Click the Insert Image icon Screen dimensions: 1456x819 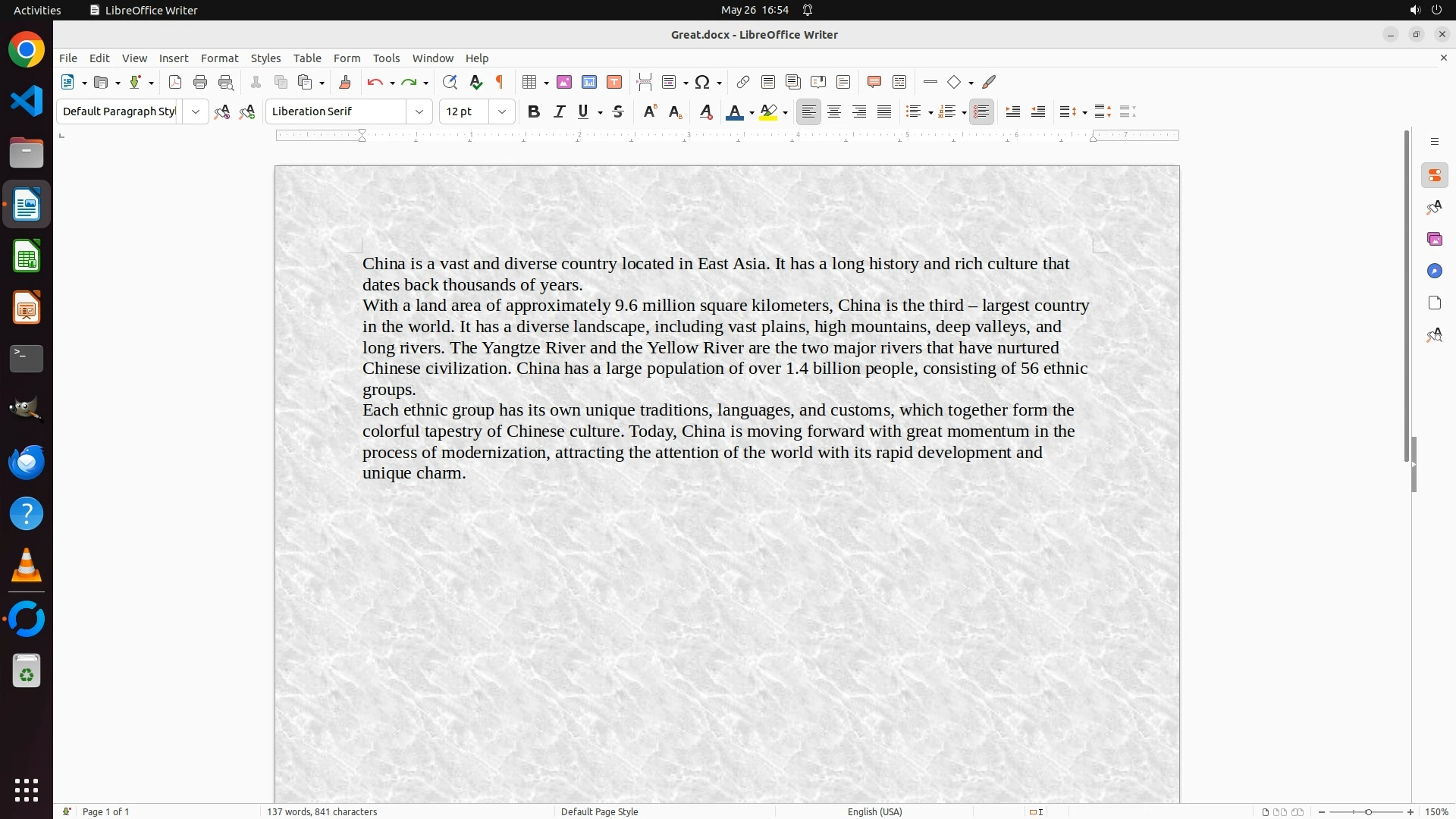(564, 83)
